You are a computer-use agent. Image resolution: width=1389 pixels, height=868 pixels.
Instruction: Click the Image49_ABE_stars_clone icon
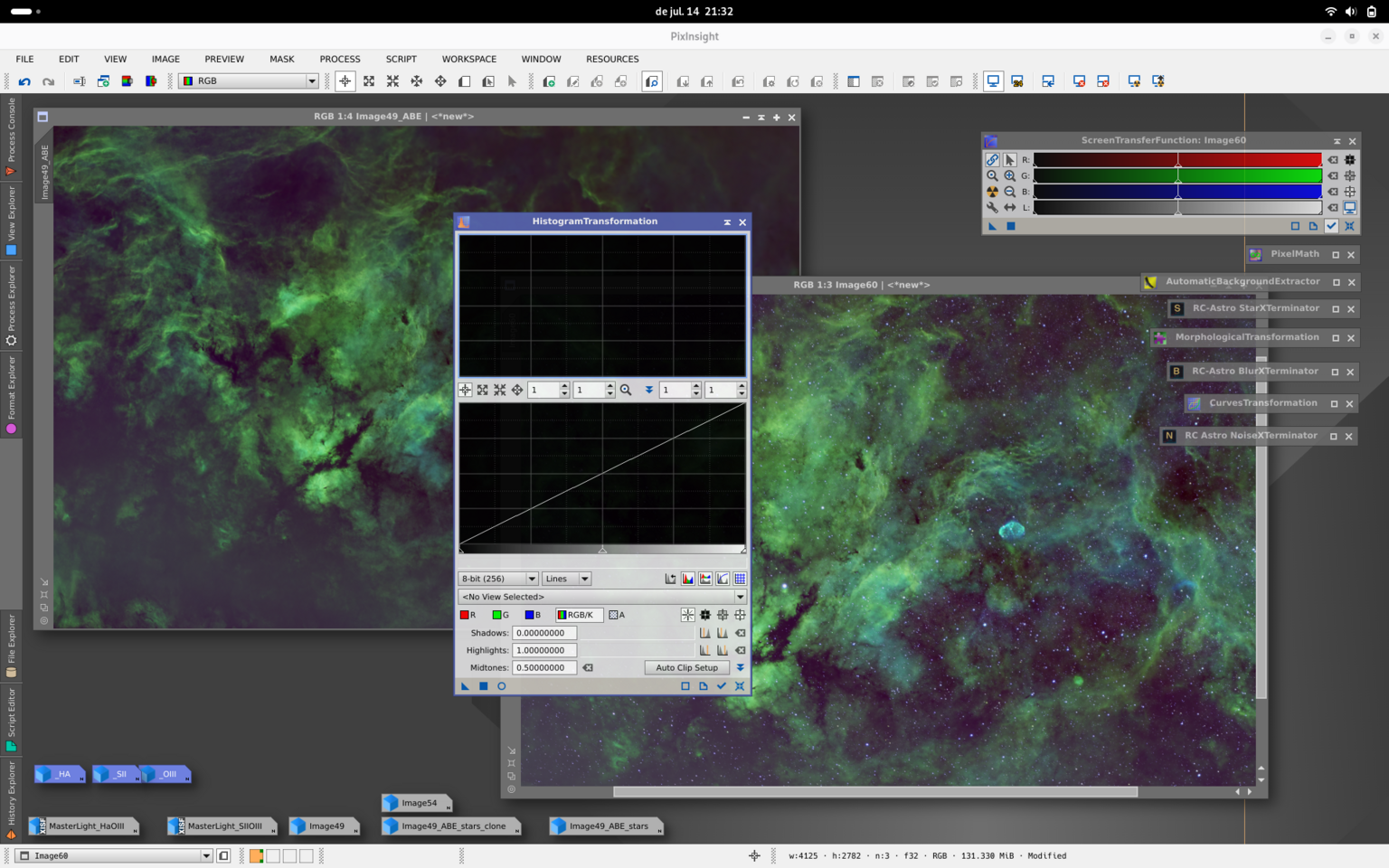click(x=451, y=826)
